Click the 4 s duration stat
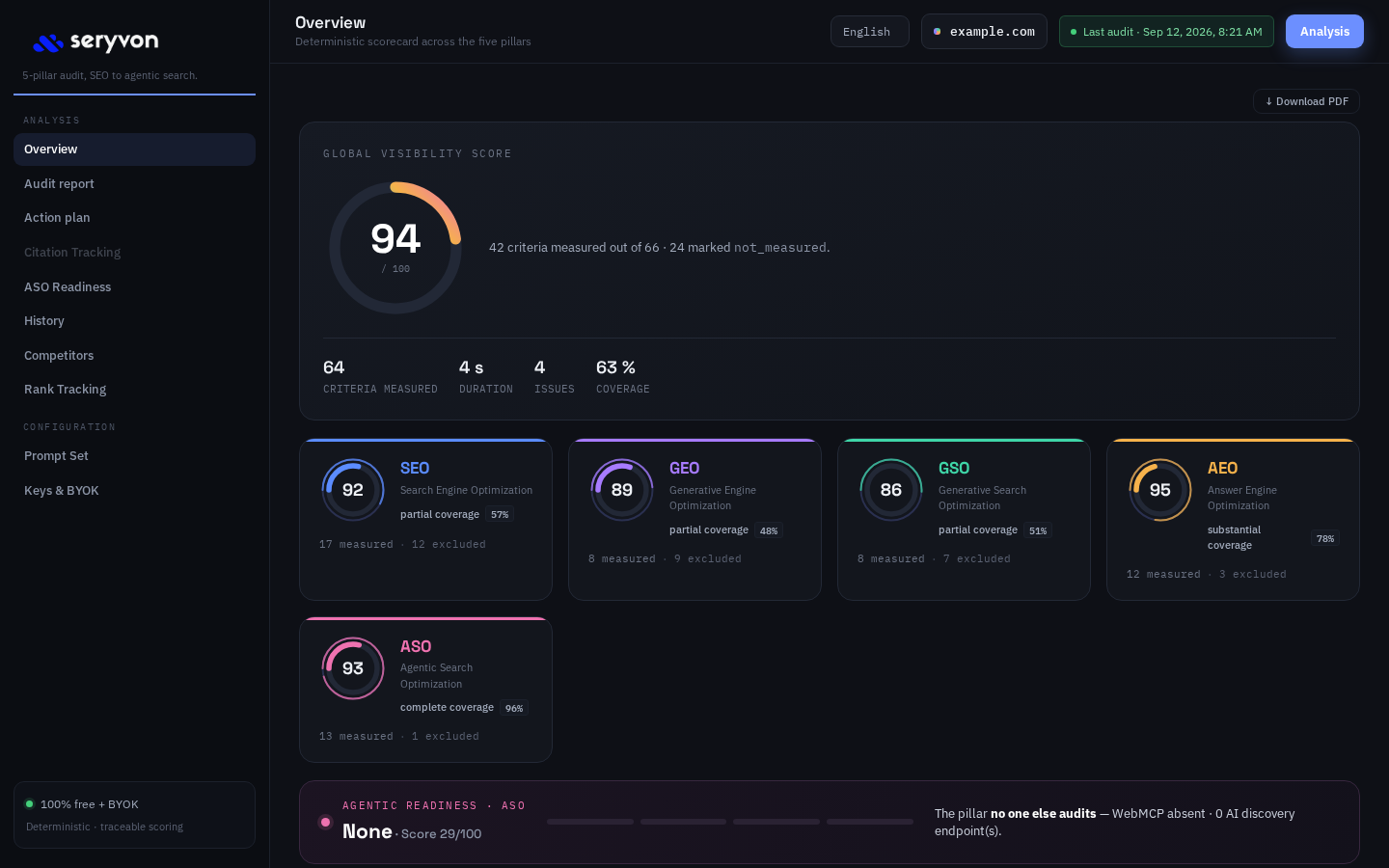The height and width of the screenshot is (868, 1389). (x=486, y=376)
